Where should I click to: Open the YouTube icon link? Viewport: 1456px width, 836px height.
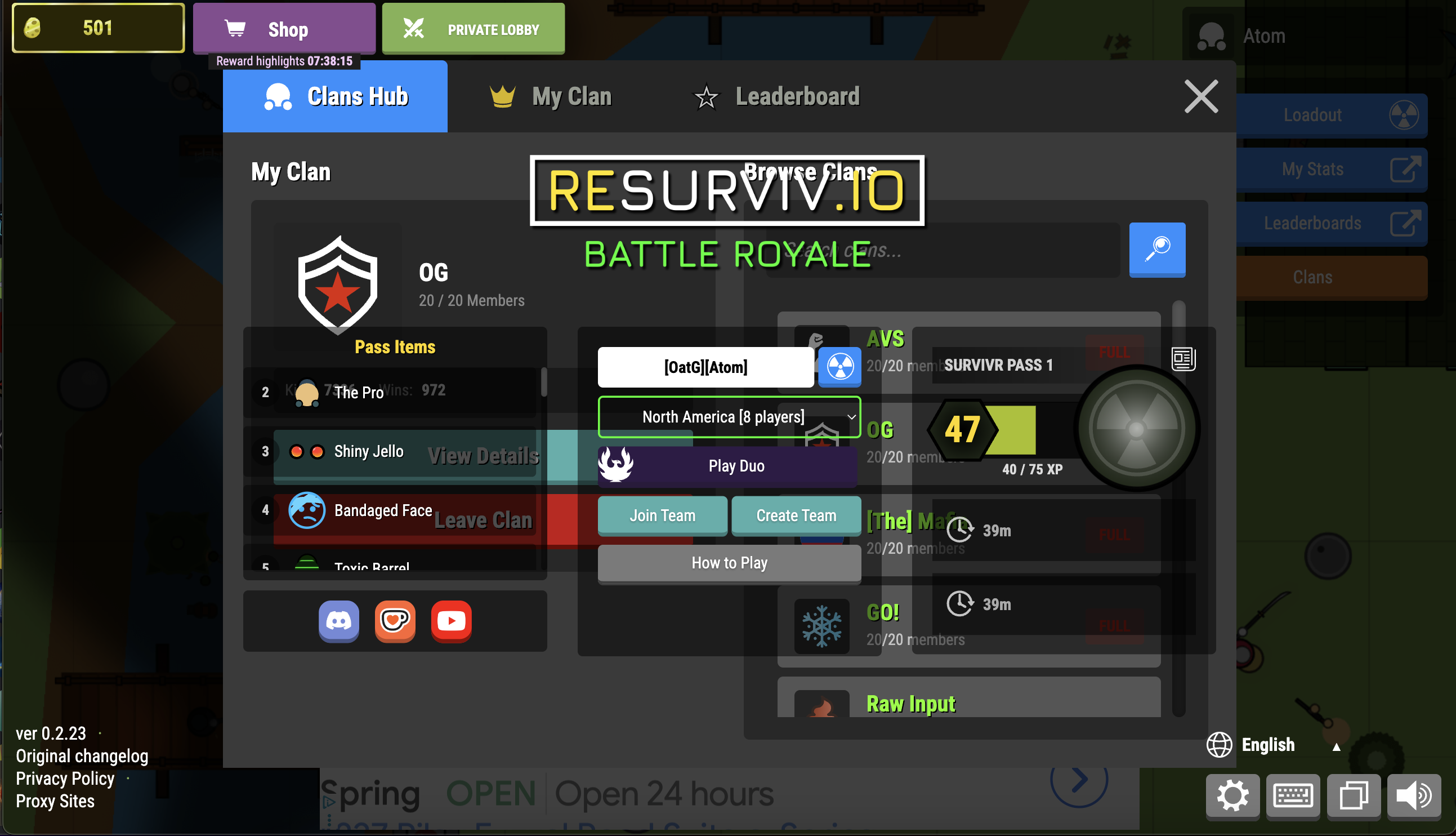[x=451, y=621]
